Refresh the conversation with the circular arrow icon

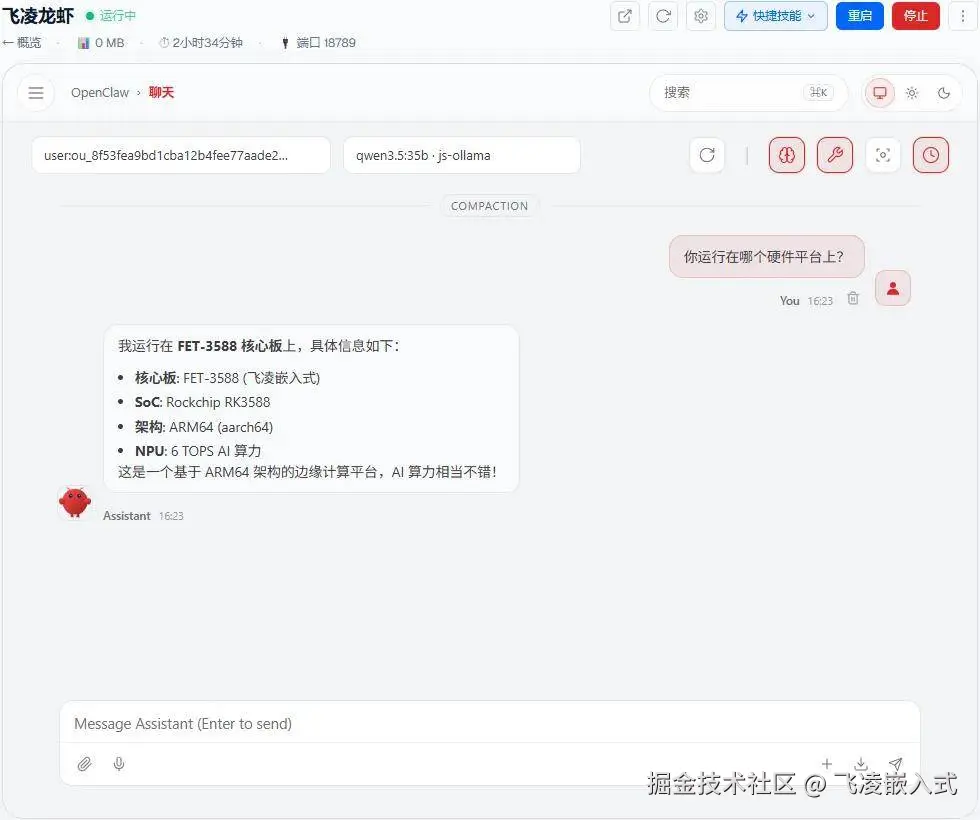click(707, 155)
